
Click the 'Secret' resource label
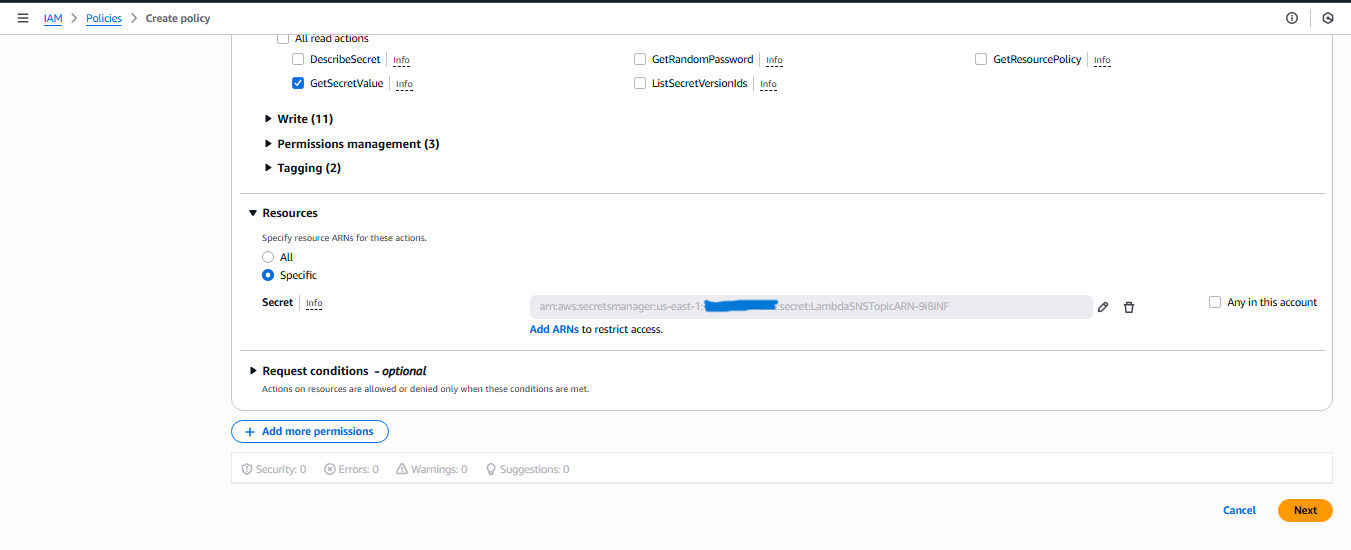click(278, 302)
